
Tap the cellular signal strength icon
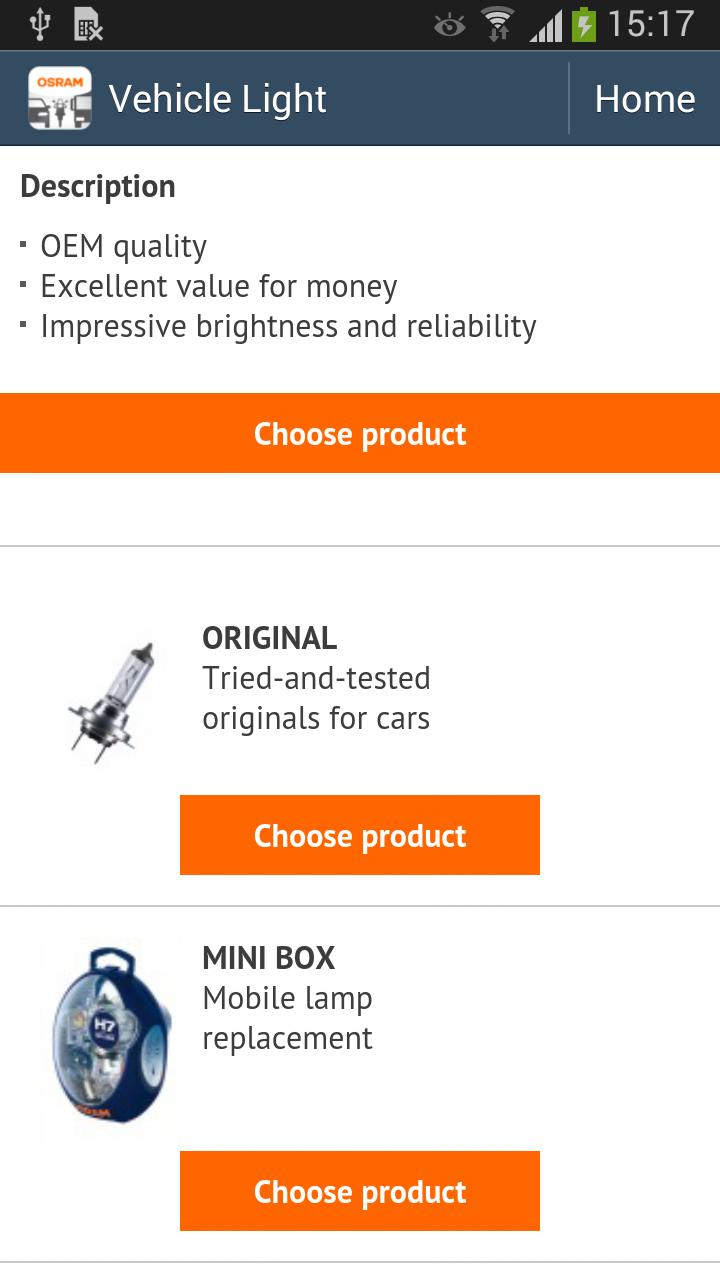pos(548,24)
